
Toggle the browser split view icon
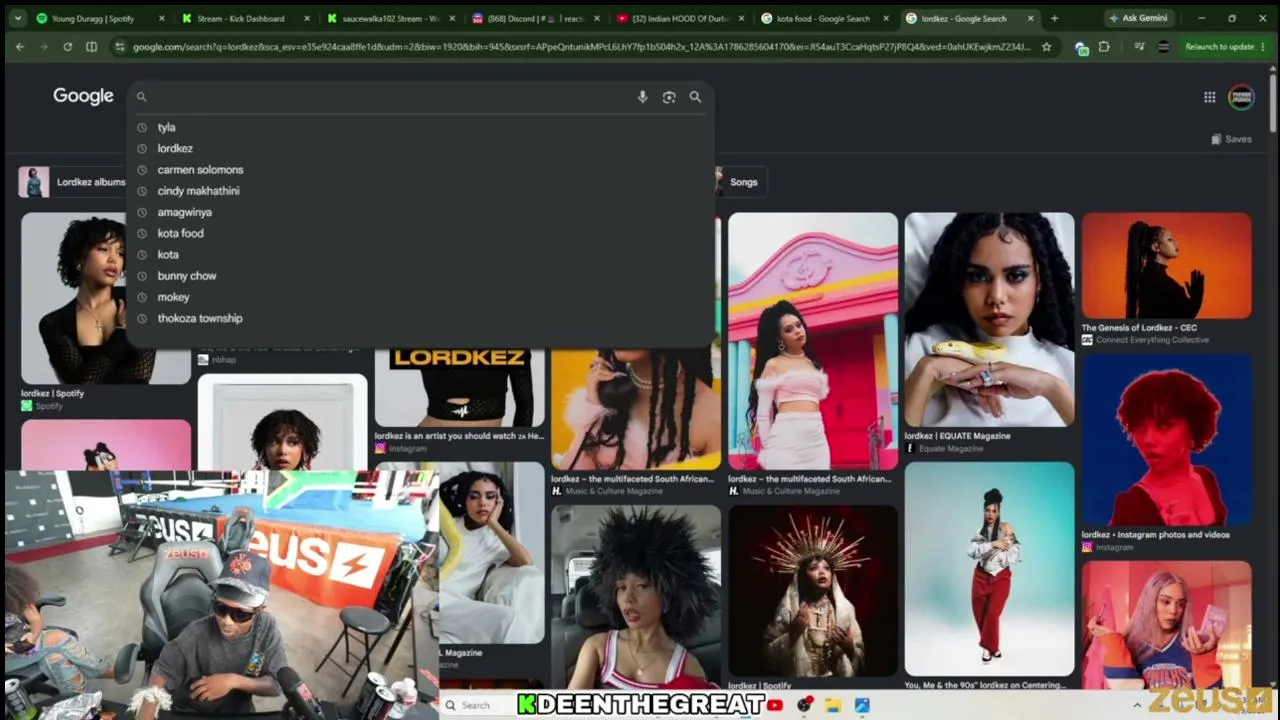point(91,46)
